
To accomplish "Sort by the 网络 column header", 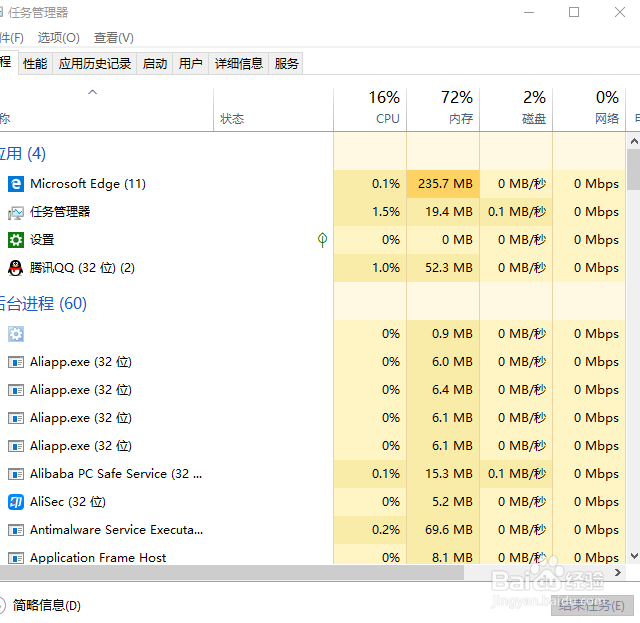I will point(589,109).
